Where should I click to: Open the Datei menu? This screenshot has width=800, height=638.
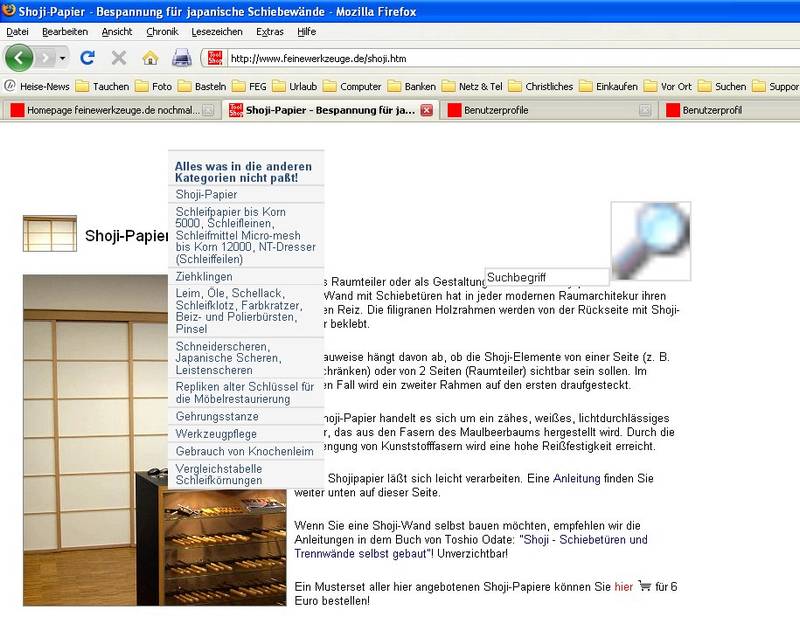click(17, 32)
